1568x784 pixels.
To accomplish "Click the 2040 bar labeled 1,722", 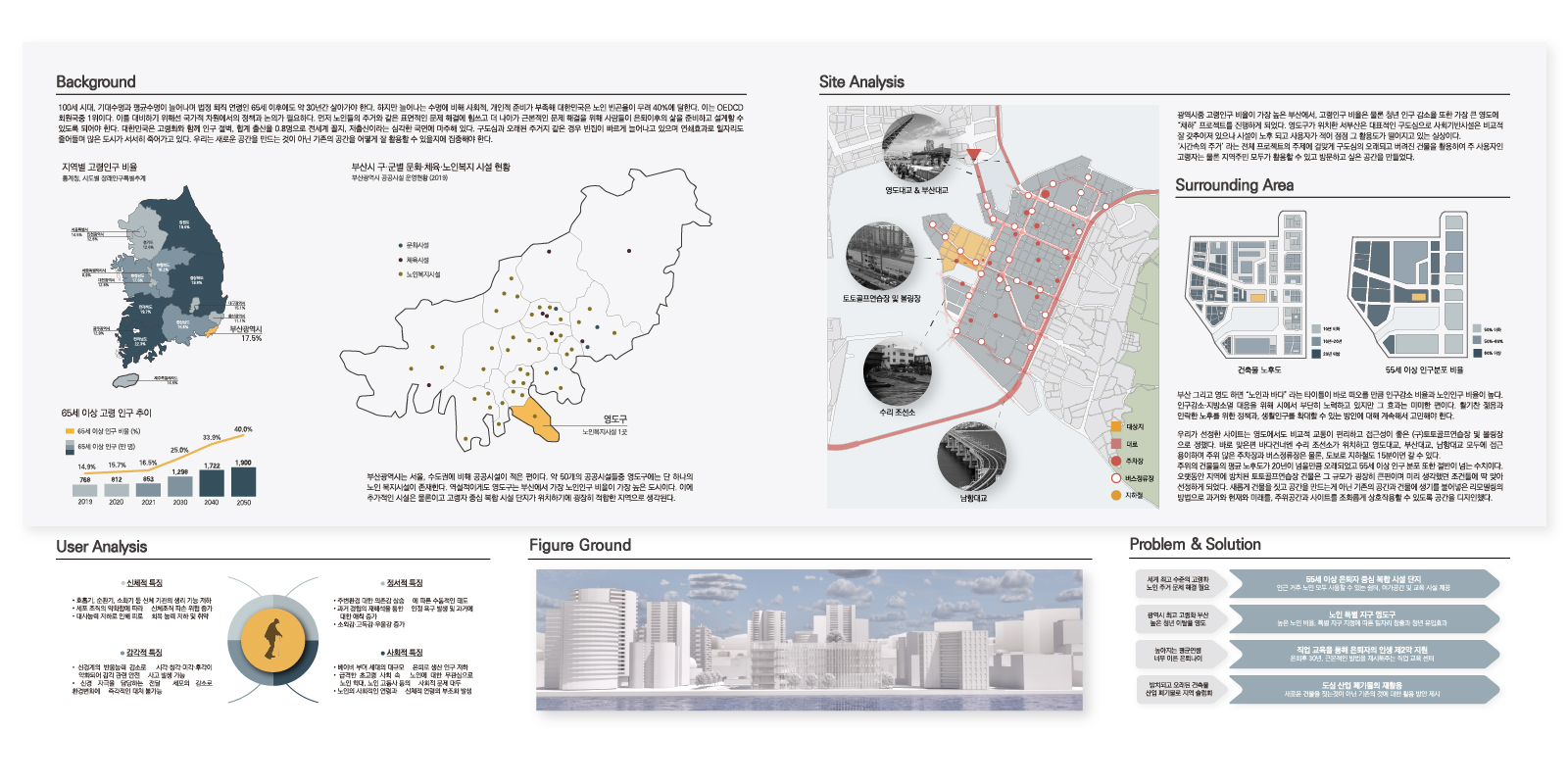I will tap(212, 483).
